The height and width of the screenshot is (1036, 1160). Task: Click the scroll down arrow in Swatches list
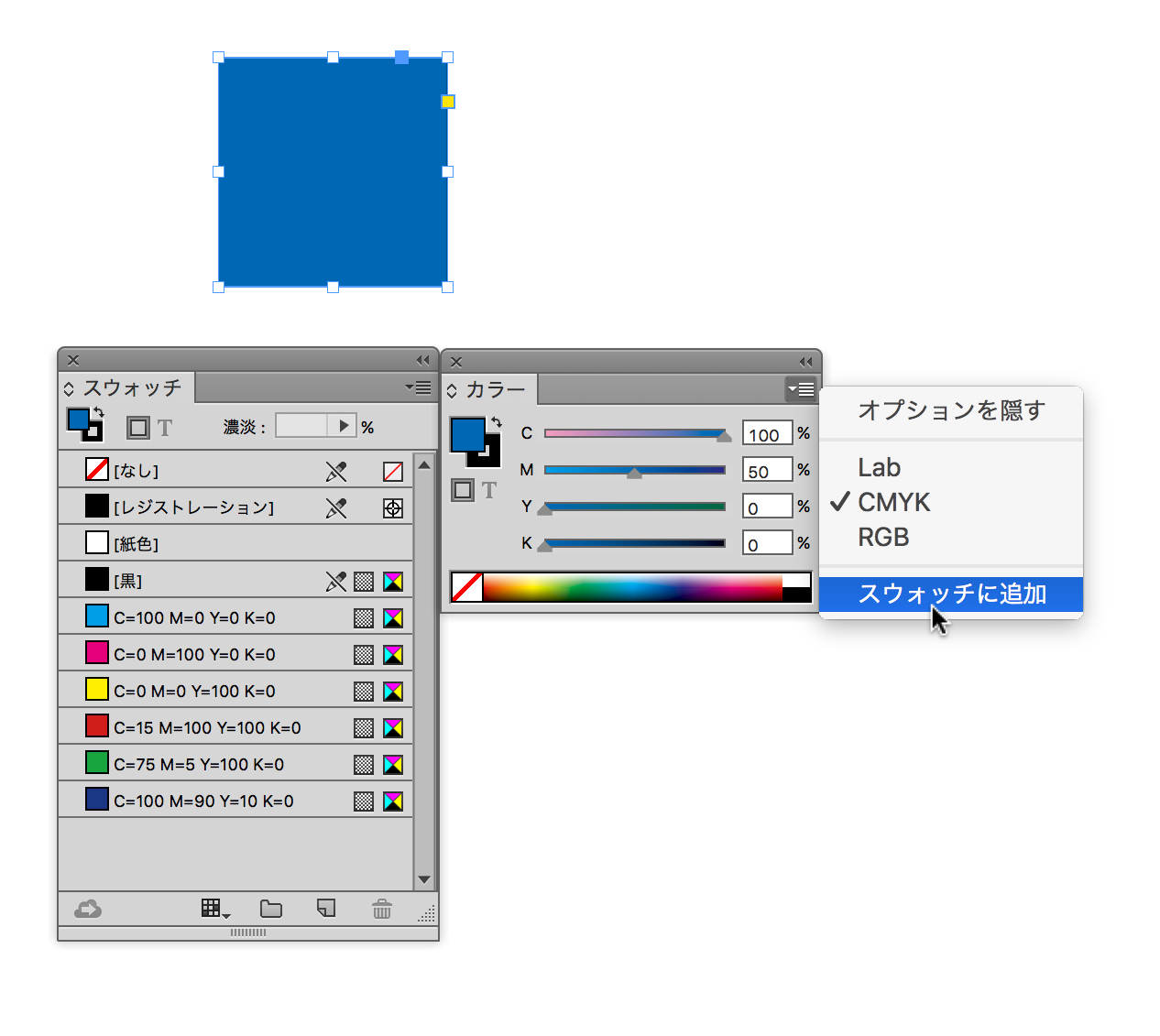[x=424, y=879]
